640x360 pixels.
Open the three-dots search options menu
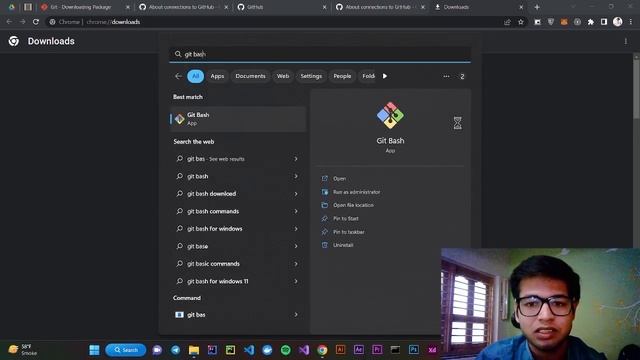(446, 76)
